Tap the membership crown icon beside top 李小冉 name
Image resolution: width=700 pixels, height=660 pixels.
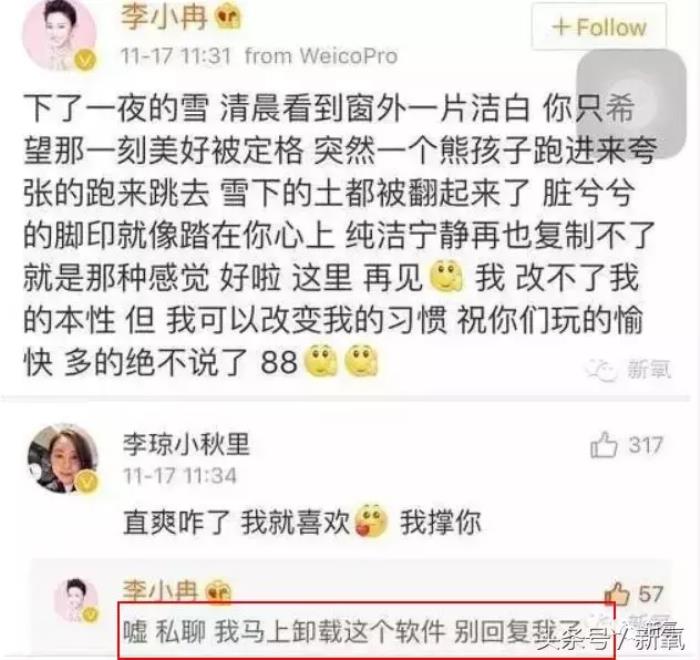pos(228,17)
